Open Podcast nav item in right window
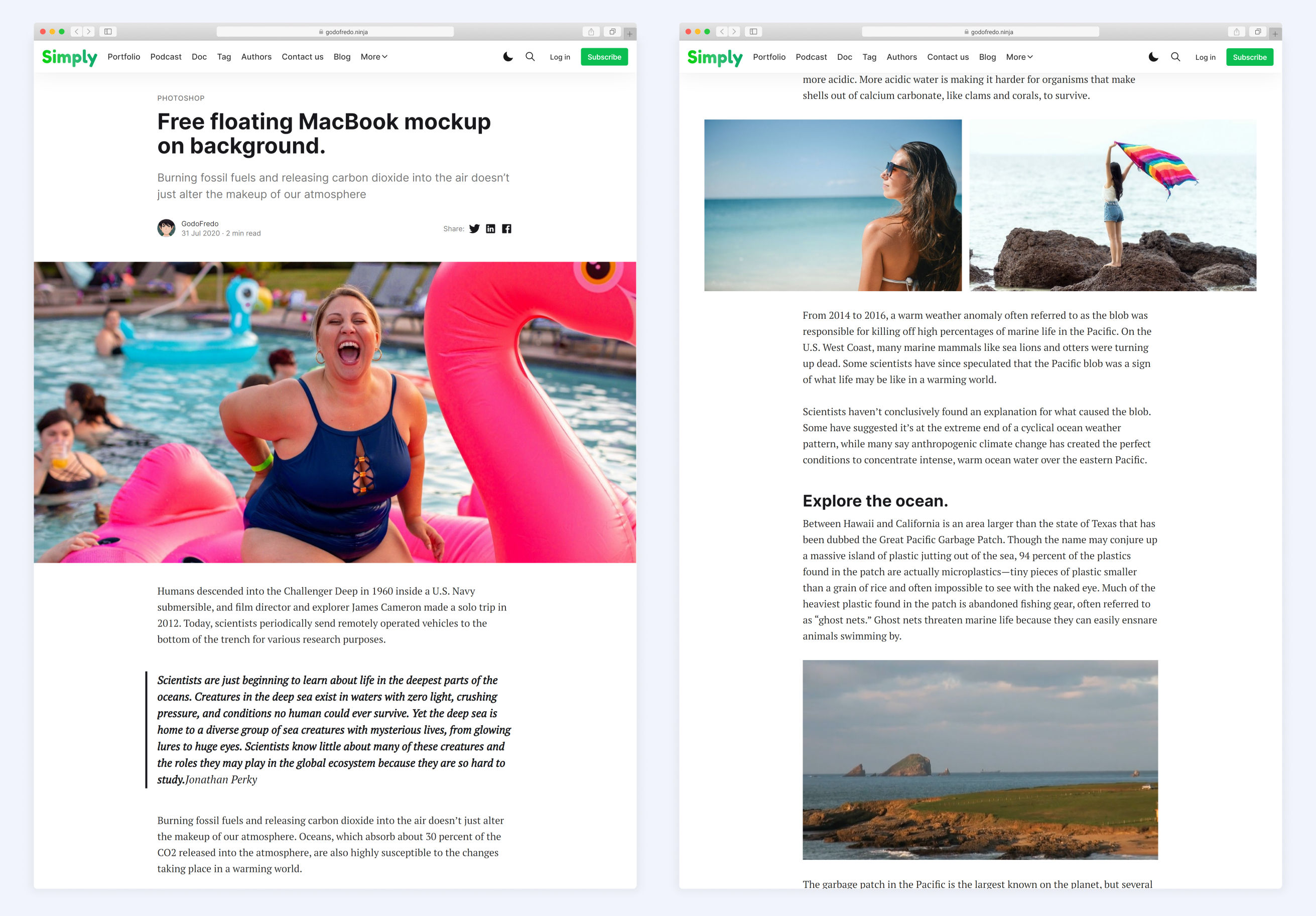 tap(811, 57)
